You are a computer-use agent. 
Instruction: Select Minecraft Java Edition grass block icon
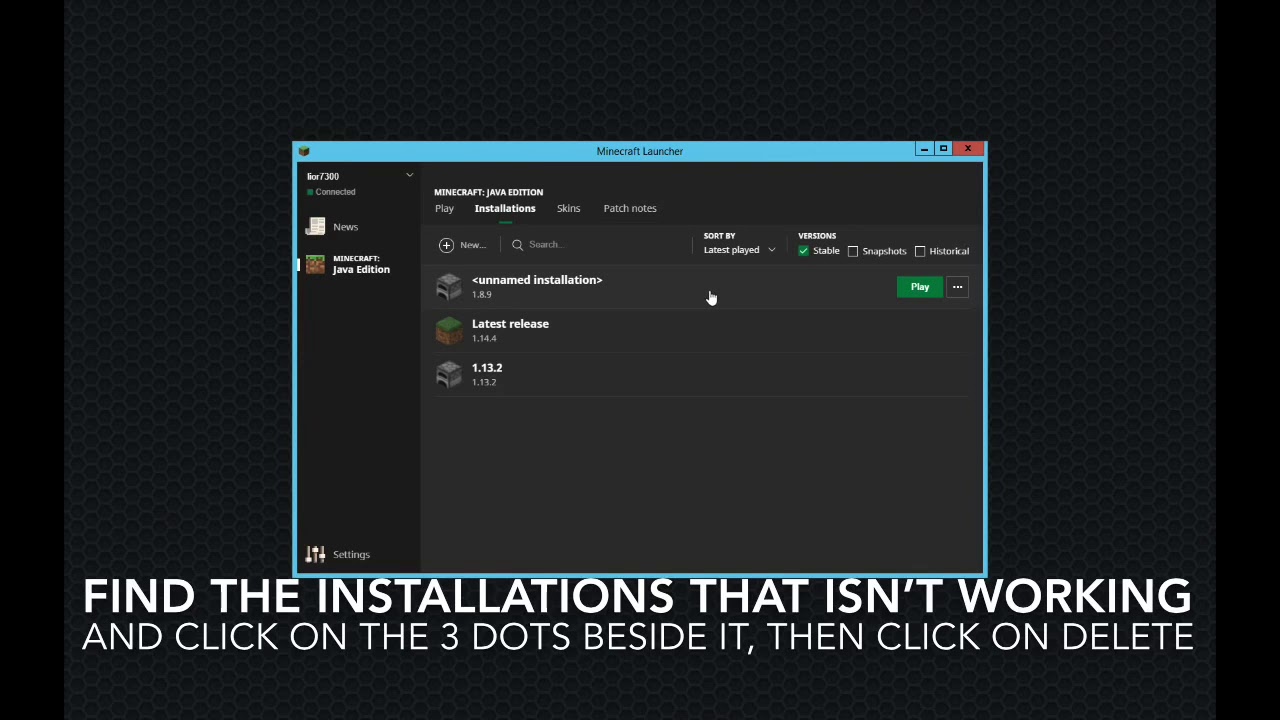tap(316, 264)
